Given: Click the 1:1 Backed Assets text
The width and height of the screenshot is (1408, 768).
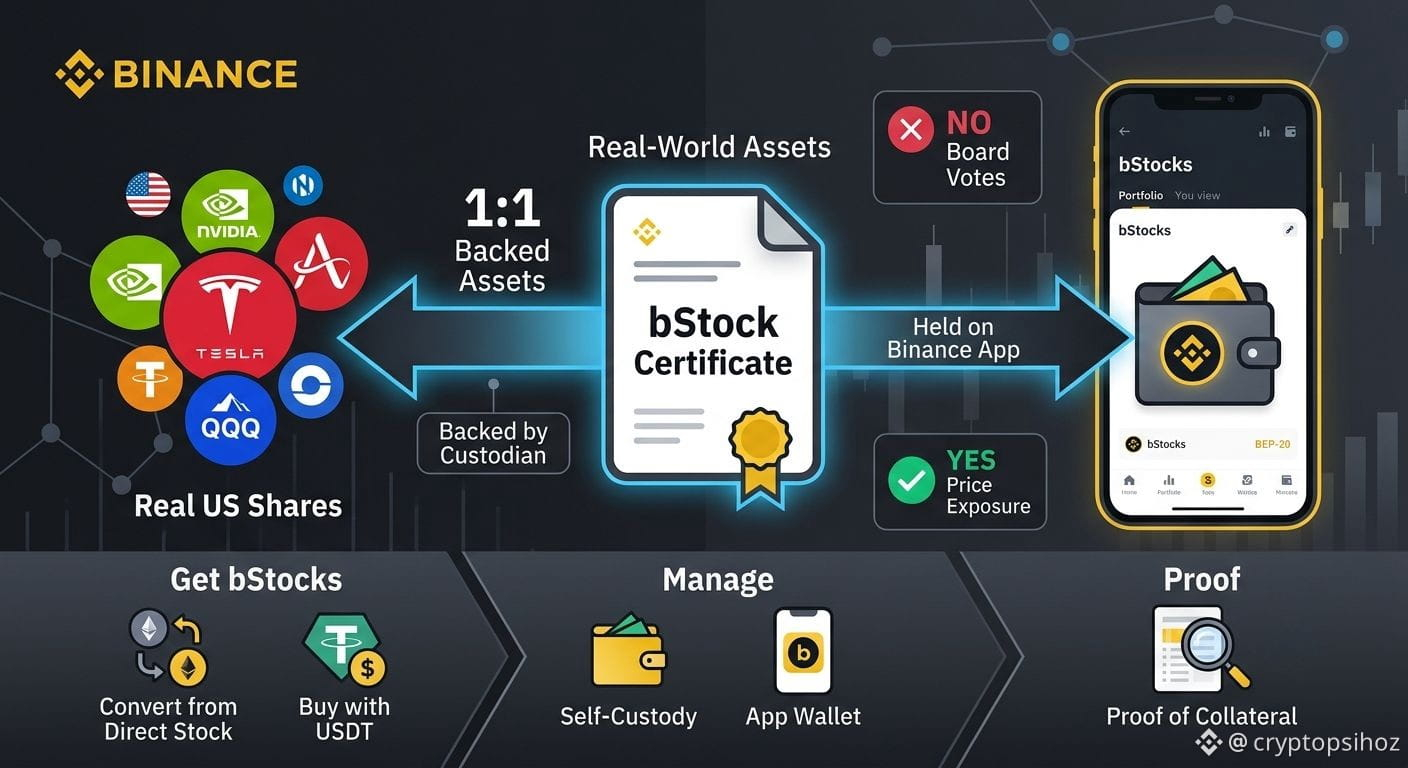Looking at the screenshot, I should coord(502,240).
